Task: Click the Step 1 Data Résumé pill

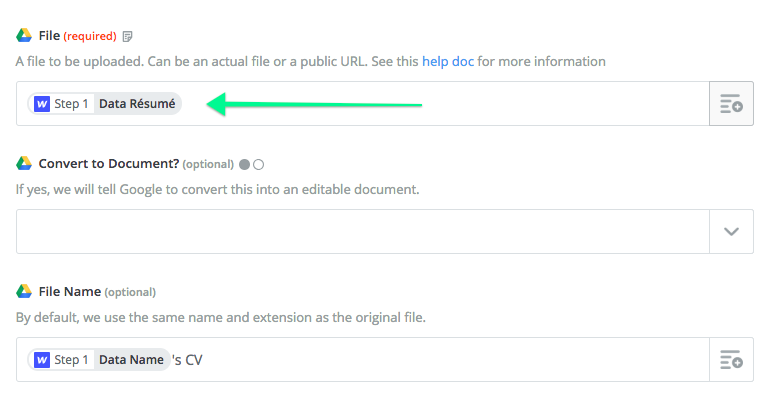Action: coord(105,104)
